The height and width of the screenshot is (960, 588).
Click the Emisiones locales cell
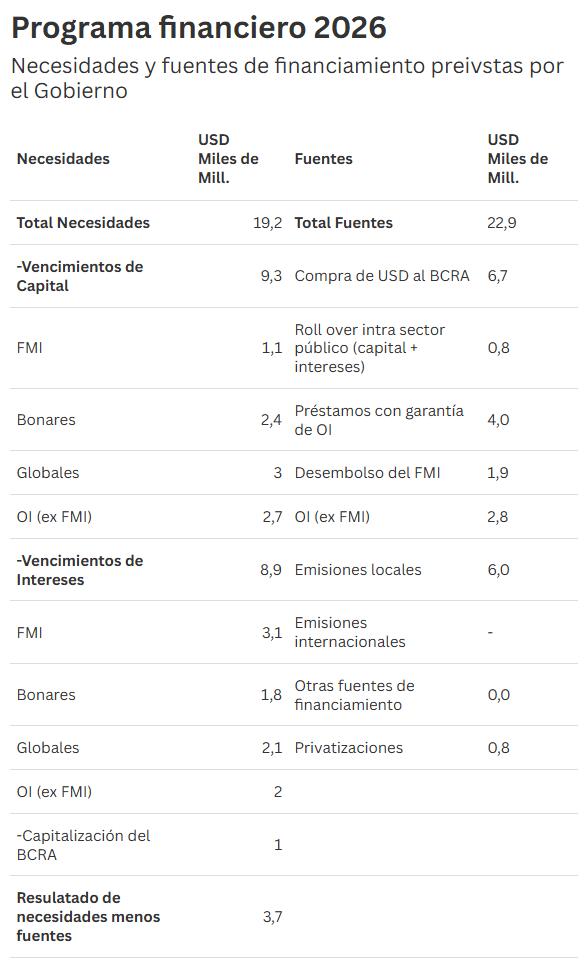tap(358, 570)
